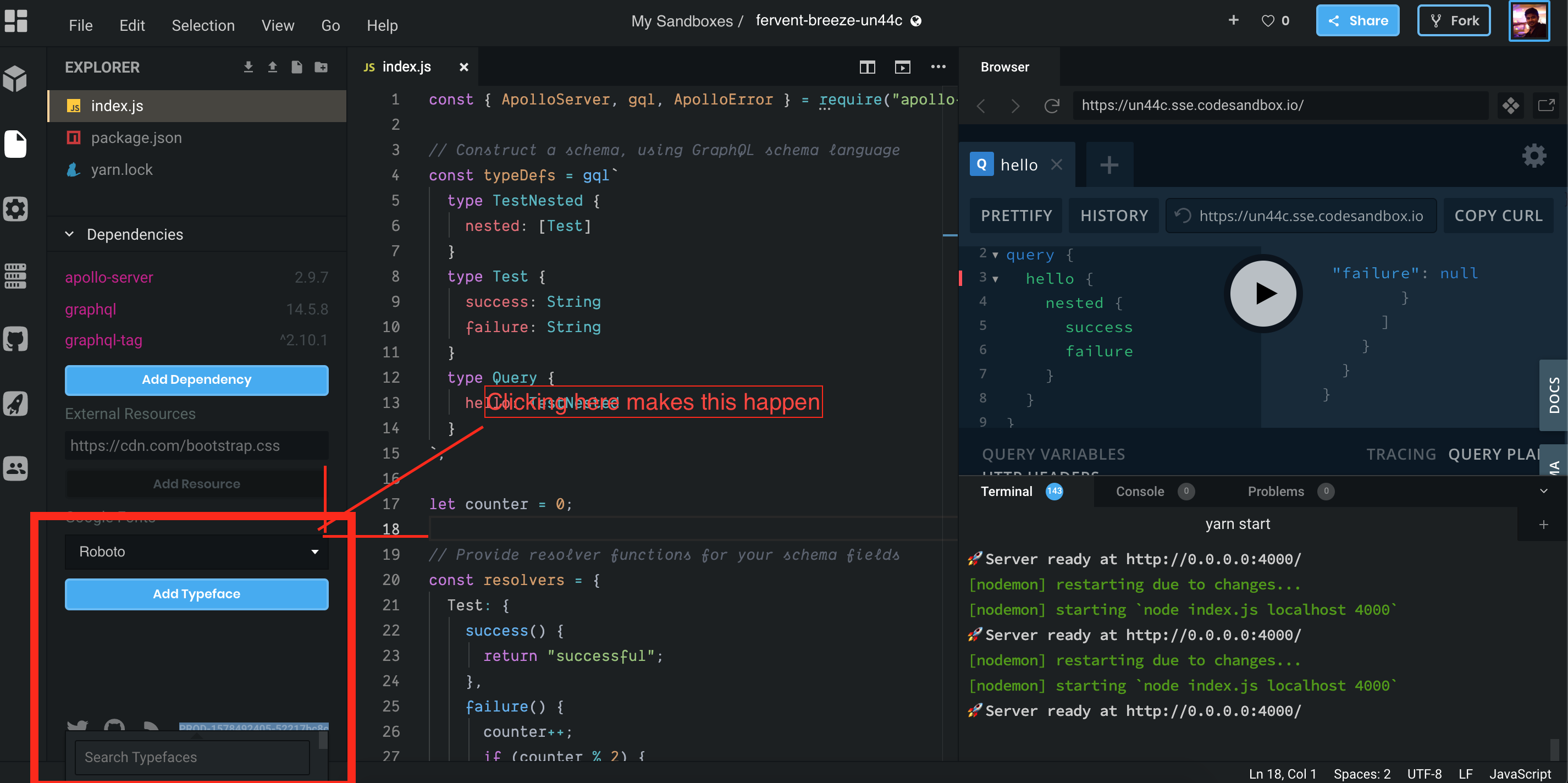Open the deployment rocket panel
Screen dimensions: 1568x783
pyautogui.click(x=15, y=404)
